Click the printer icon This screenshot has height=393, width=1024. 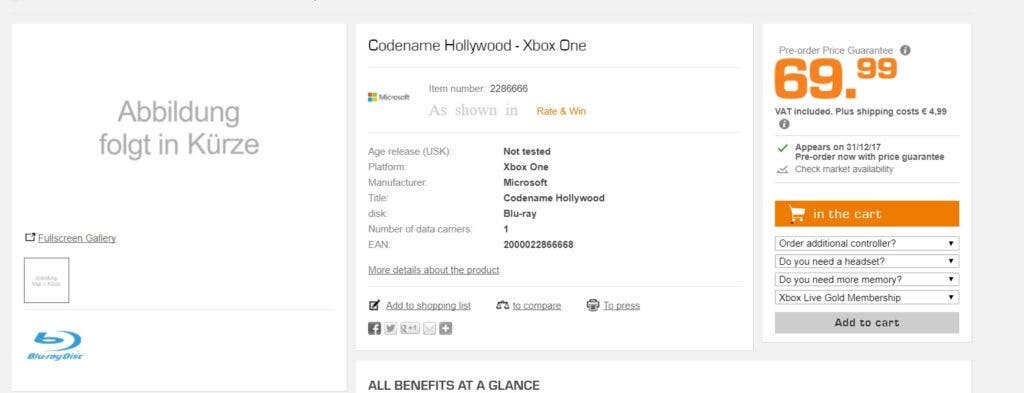pos(592,305)
